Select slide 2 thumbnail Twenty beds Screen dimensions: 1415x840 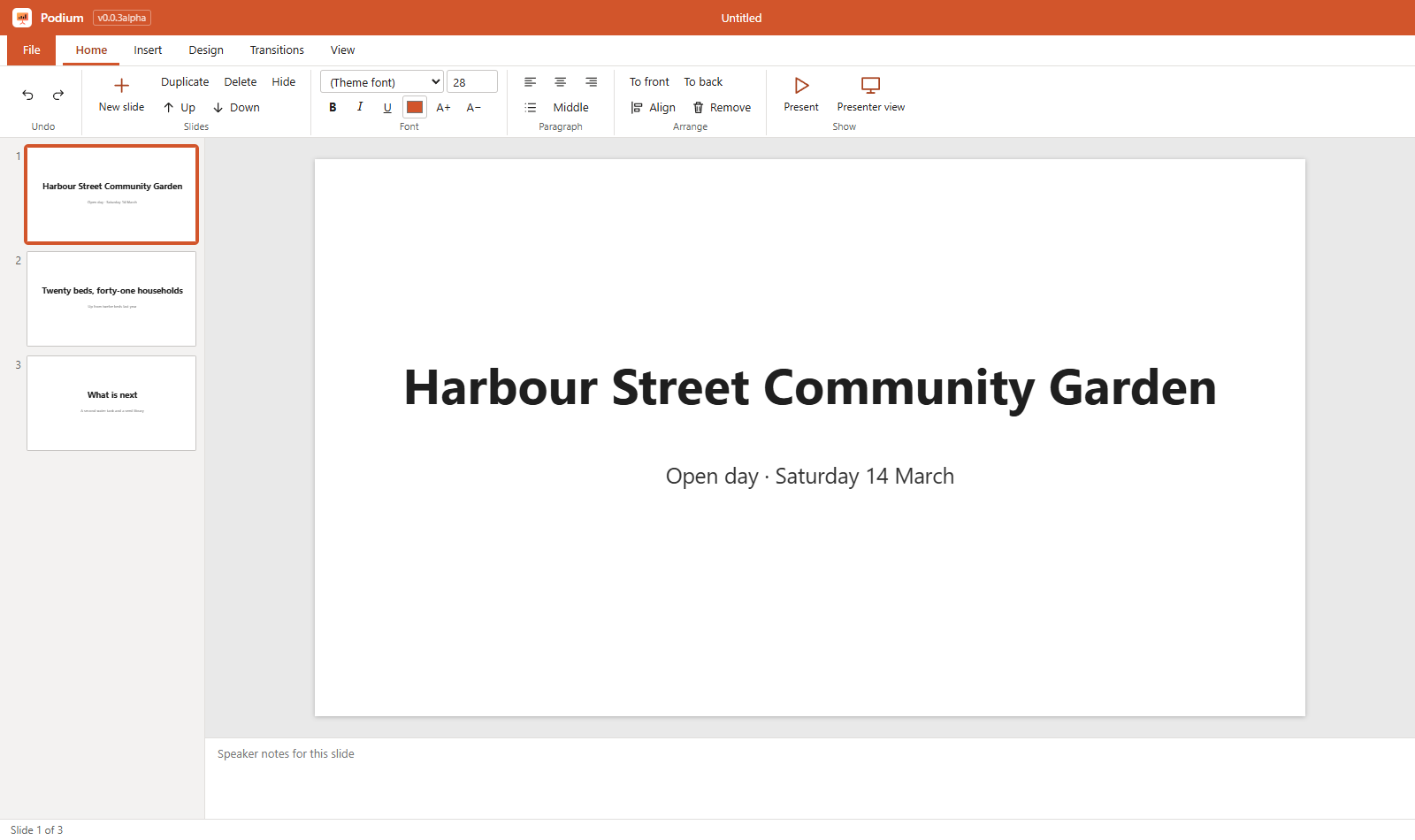coord(111,299)
